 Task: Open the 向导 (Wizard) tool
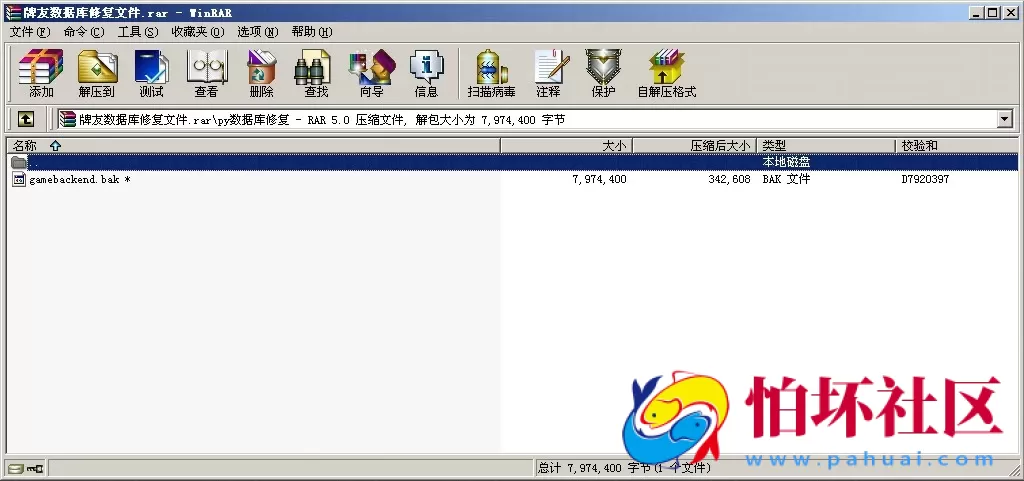click(372, 72)
